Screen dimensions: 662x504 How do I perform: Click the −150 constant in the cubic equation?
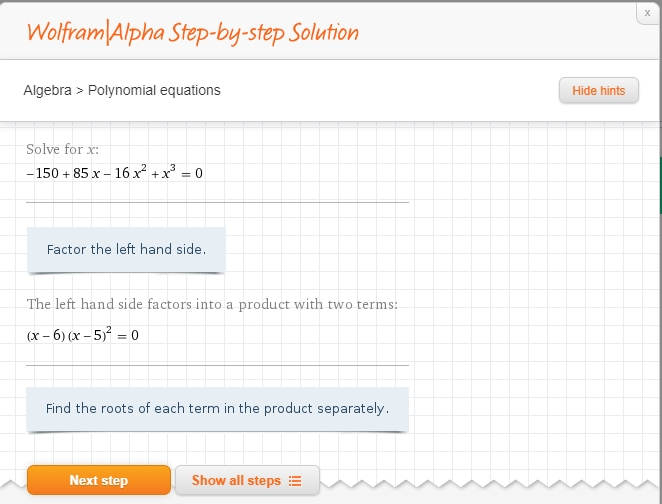click(x=43, y=173)
